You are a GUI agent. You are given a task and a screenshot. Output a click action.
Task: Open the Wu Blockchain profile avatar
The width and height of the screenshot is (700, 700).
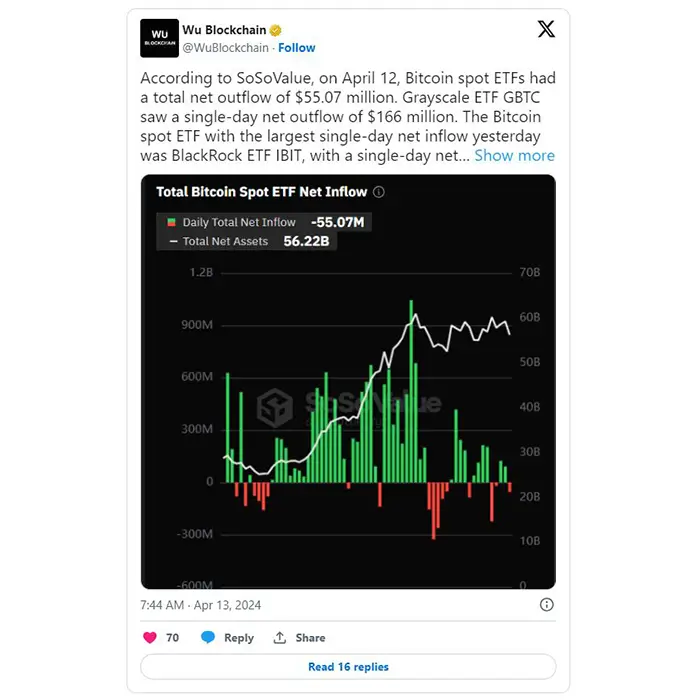(159, 38)
